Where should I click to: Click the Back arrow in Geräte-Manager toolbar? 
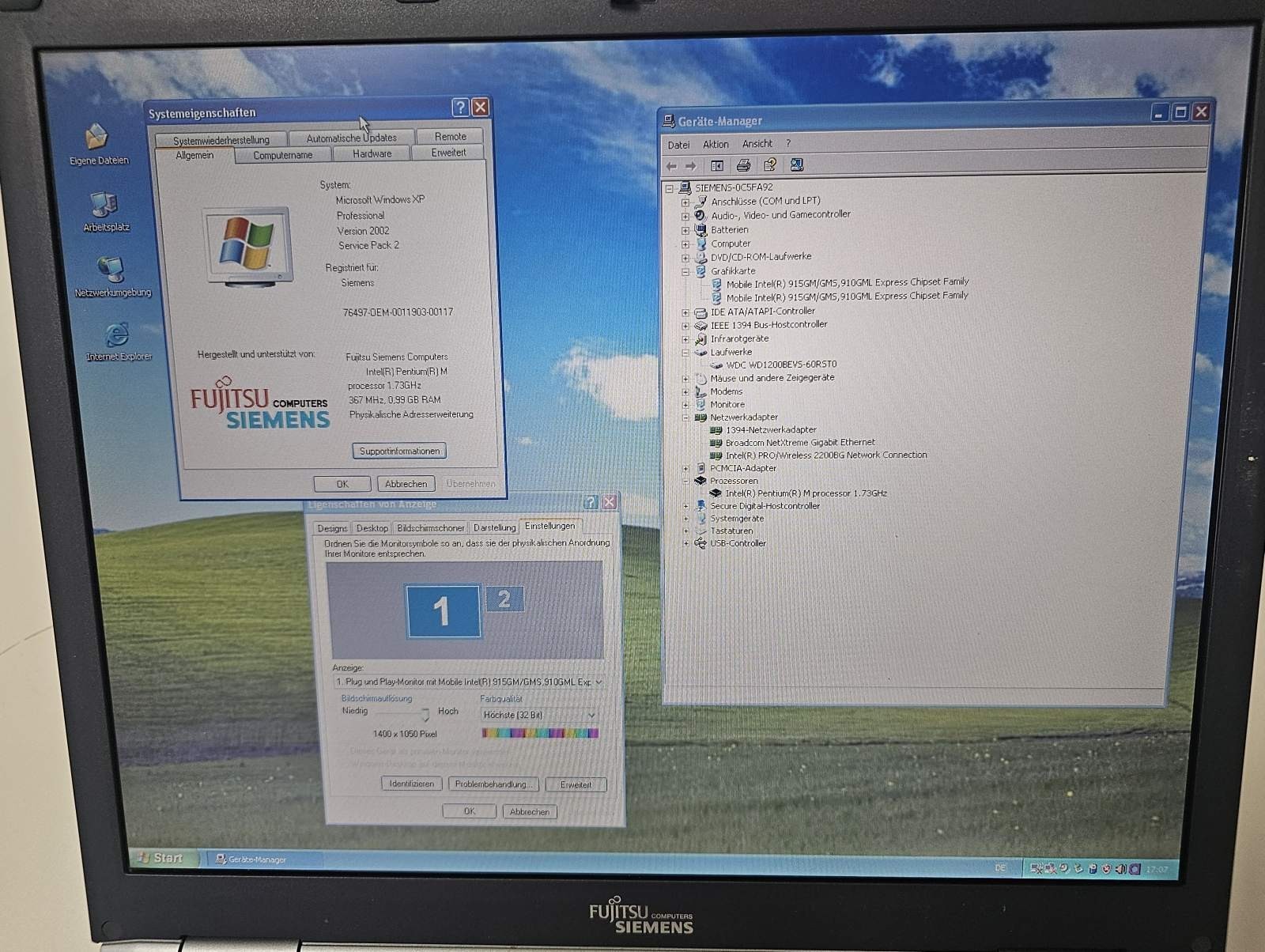tap(671, 166)
